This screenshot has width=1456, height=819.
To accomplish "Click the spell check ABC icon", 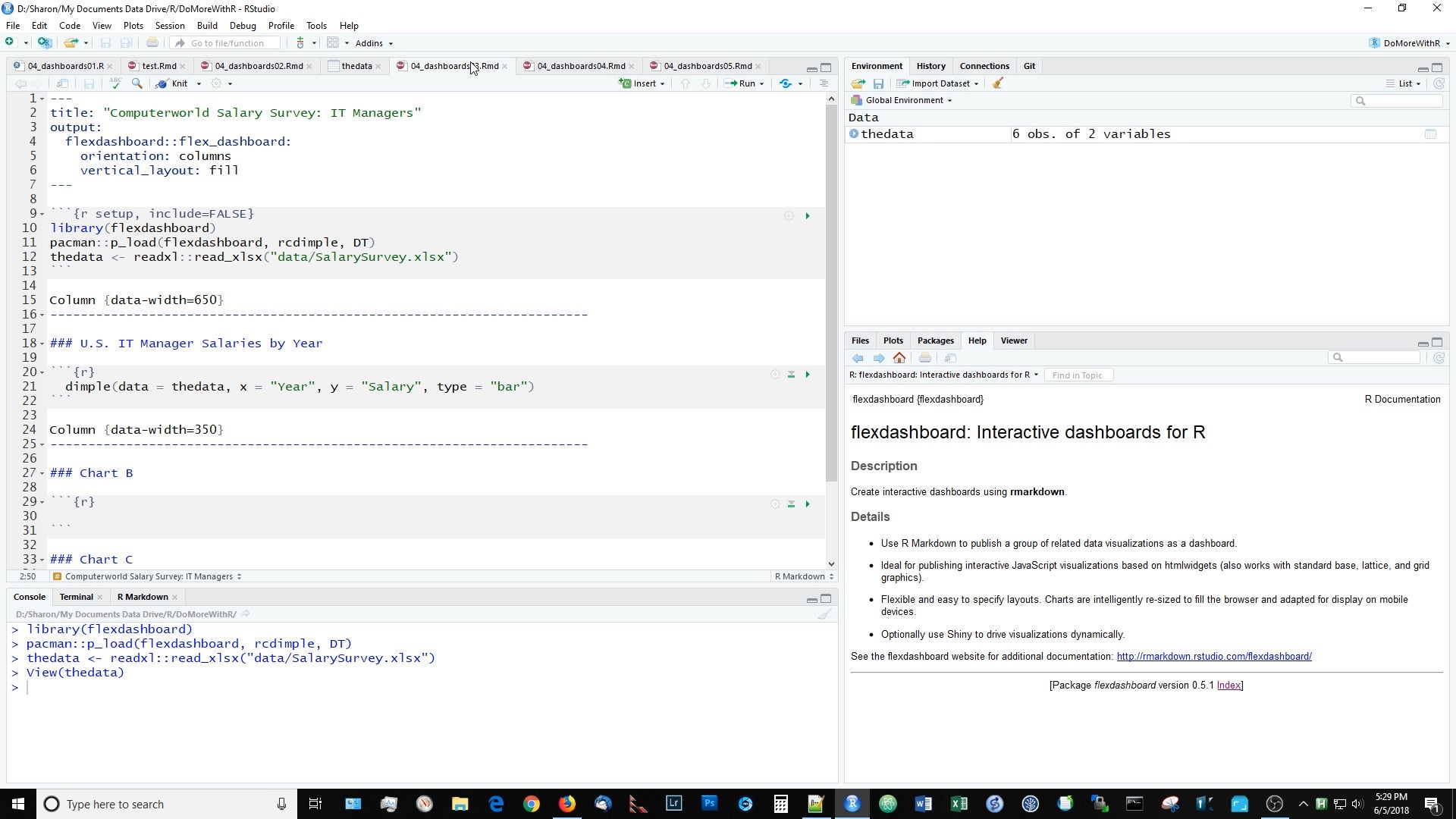I will [x=115, y=83].
